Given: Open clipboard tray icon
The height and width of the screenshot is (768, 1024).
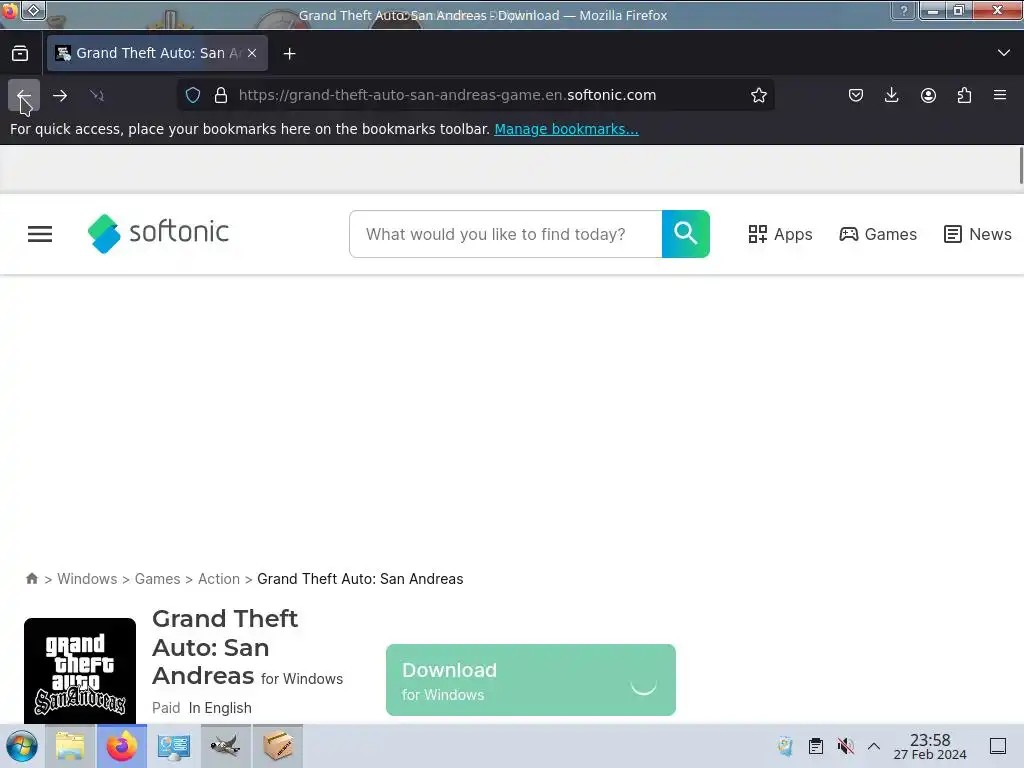Looking at the screenshot, I should (816, 746).
